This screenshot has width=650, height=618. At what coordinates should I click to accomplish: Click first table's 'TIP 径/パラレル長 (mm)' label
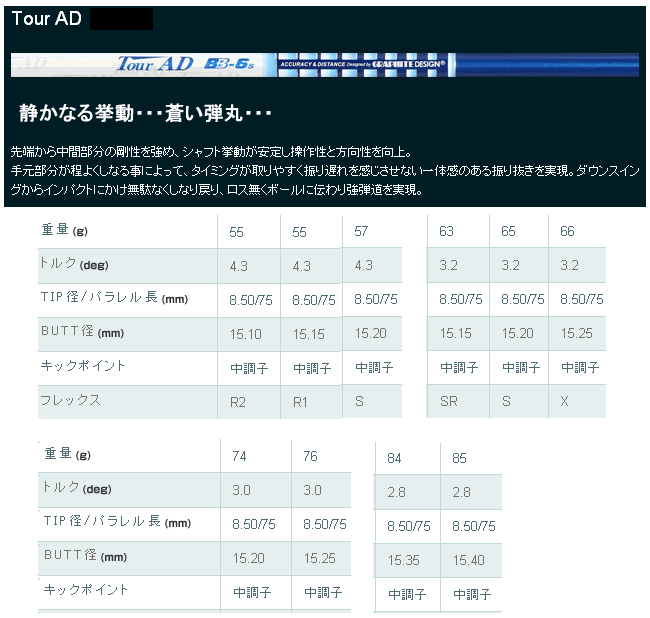(x=114, y=297)
